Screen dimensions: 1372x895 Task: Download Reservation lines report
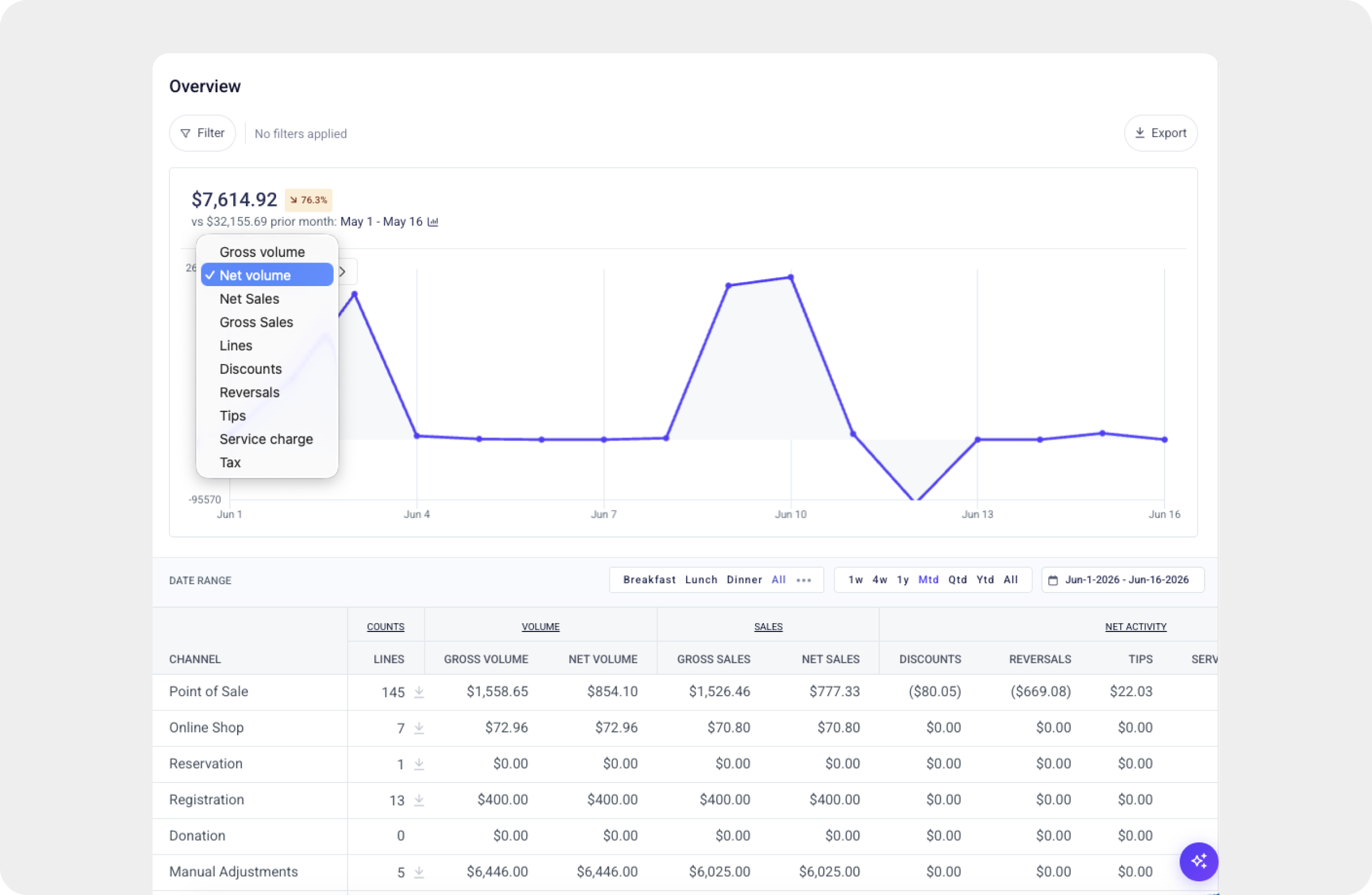tap(419, 764)
